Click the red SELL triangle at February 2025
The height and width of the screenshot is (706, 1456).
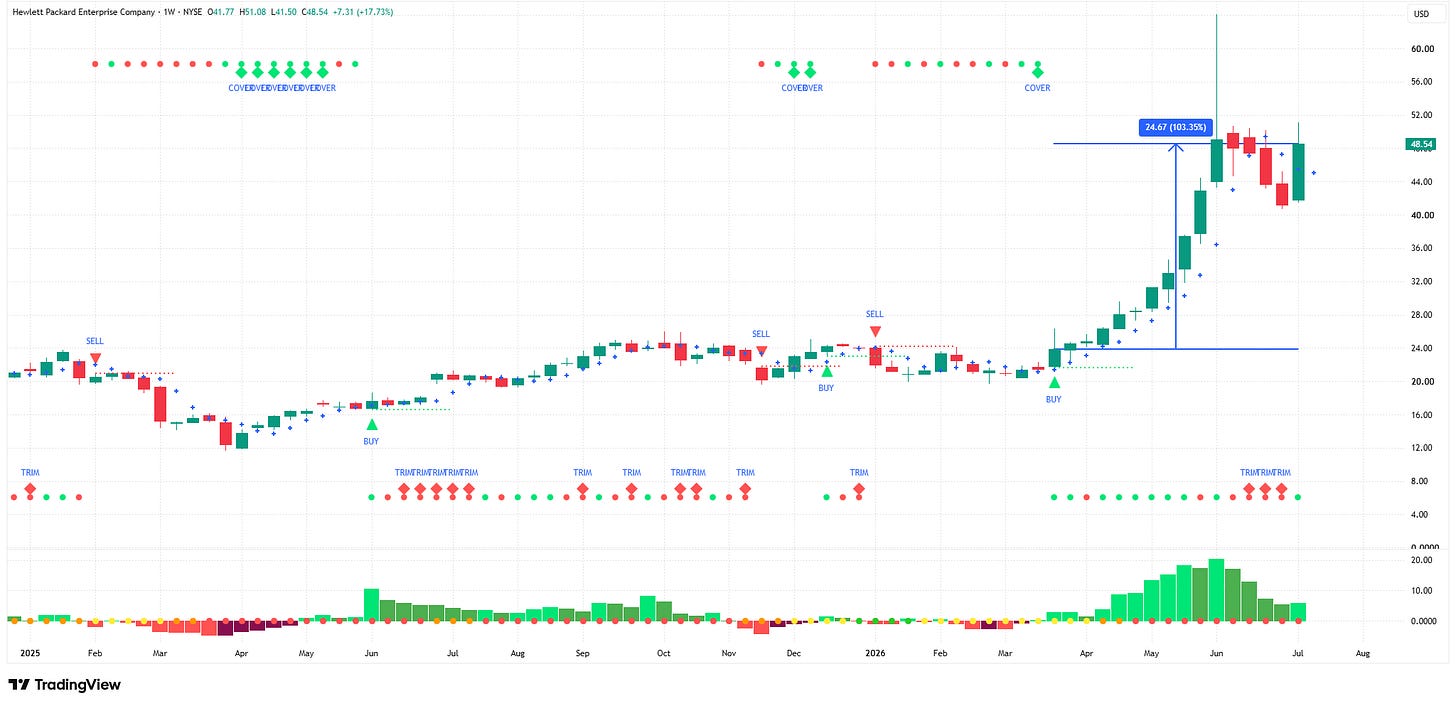coord(95,358)
